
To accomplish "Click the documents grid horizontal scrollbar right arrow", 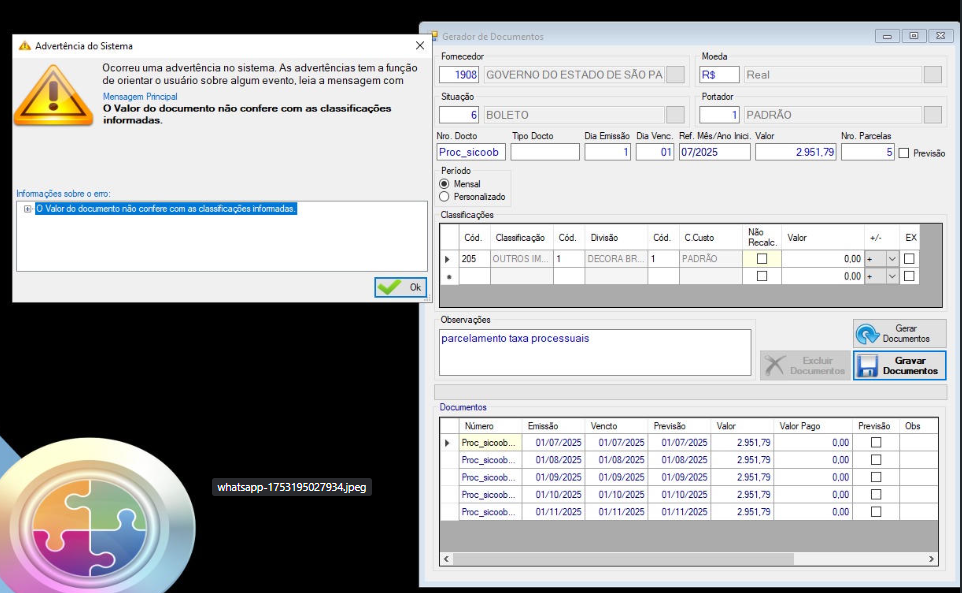I will [931, 559].
